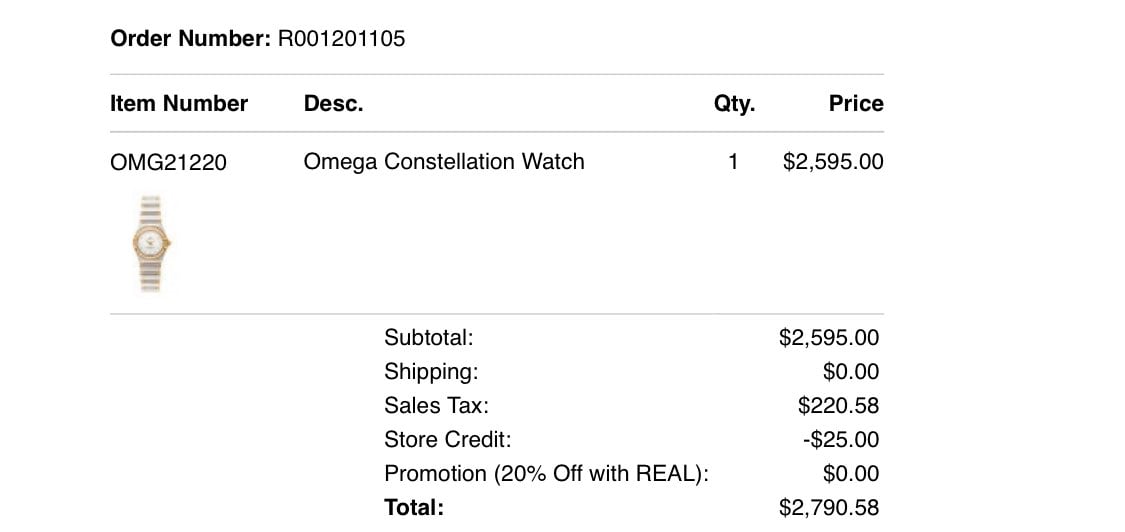Viewport: 1125px width, 532px height.
Task: Click the Store Credit label
Action: (x=448, y=439)
